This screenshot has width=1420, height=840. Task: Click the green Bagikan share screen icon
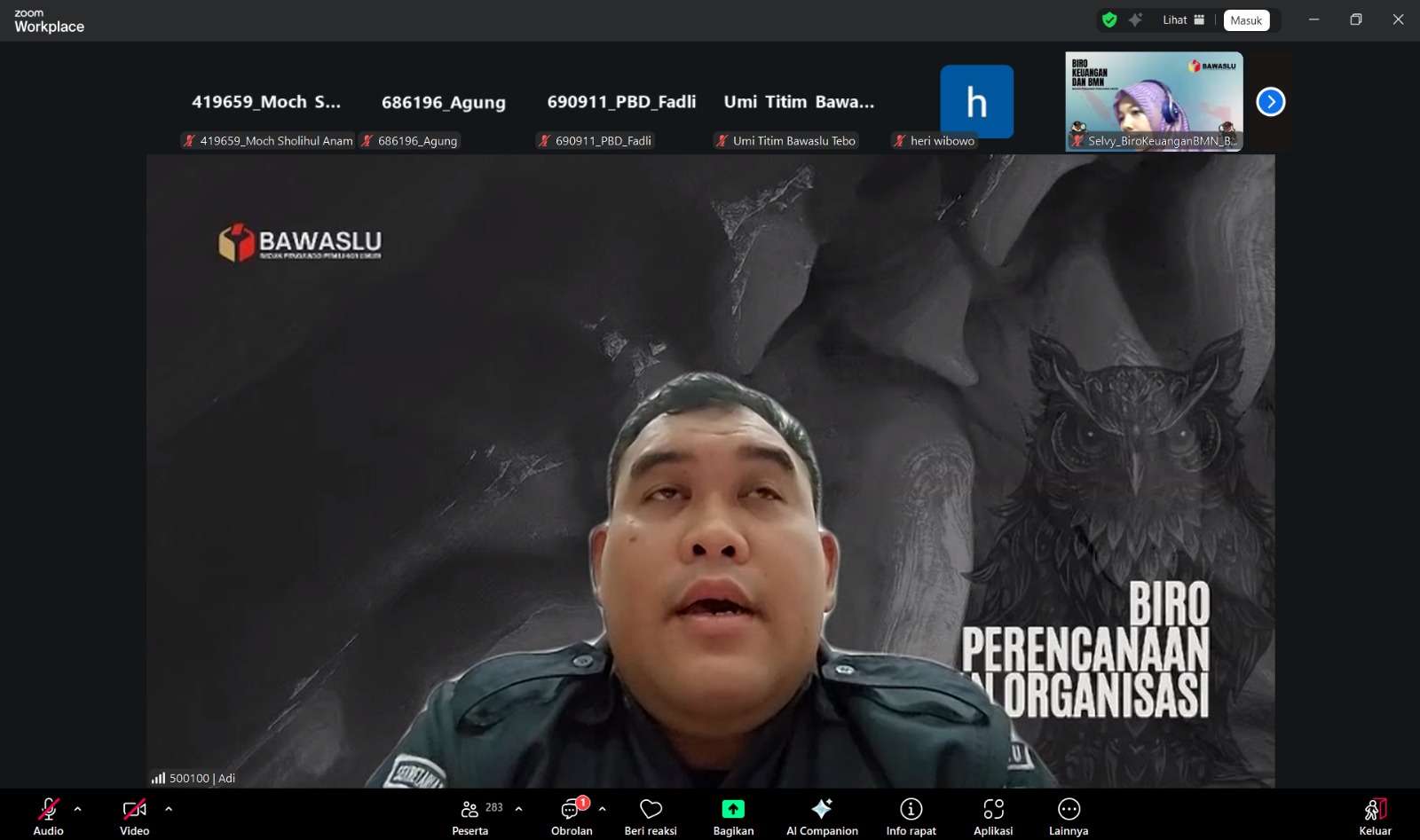pos(733,809)
